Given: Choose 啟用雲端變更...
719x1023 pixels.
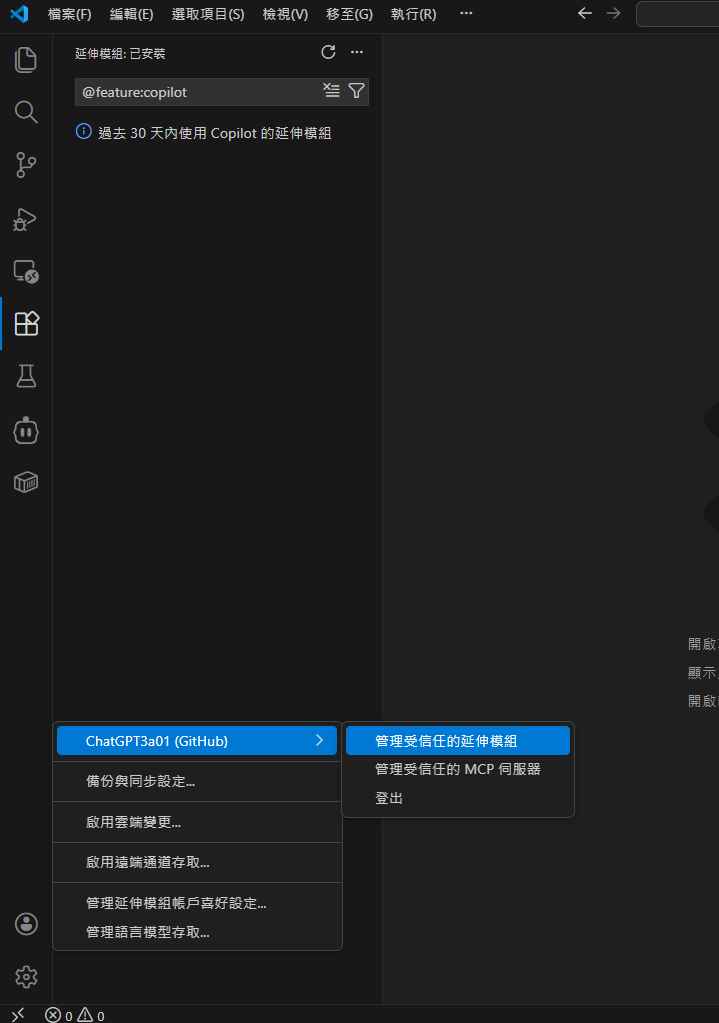Looking at the screenshot, I should pos(197,822).
